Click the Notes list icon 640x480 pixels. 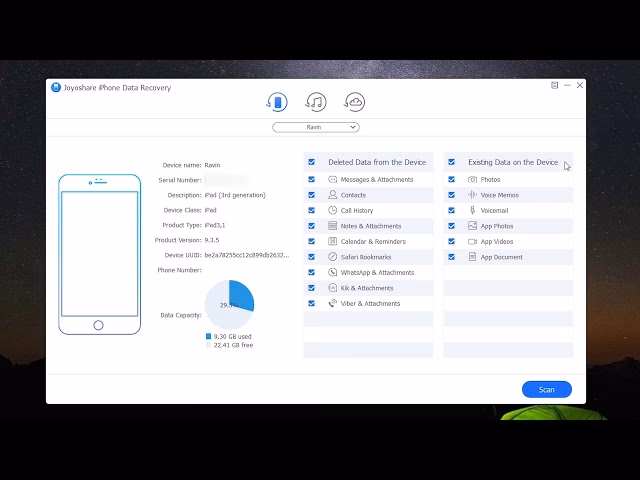tap(333, 226)
